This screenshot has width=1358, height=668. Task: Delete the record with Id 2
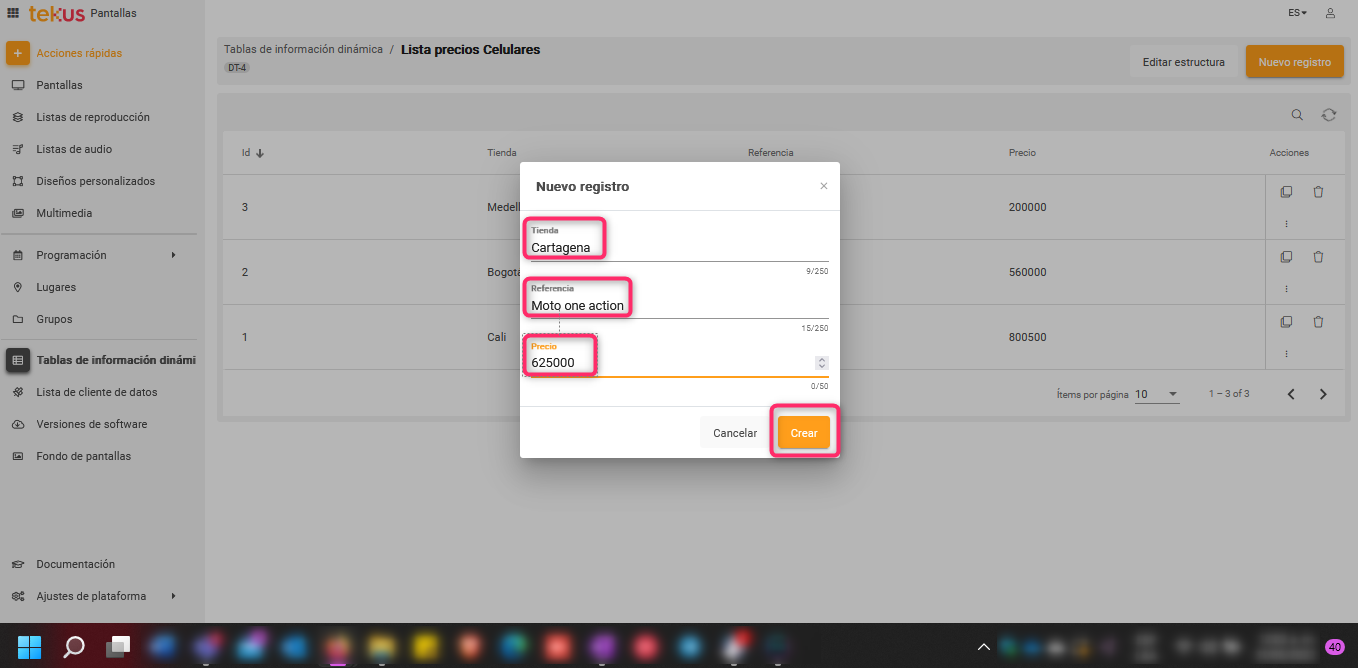pos(1318,257)
